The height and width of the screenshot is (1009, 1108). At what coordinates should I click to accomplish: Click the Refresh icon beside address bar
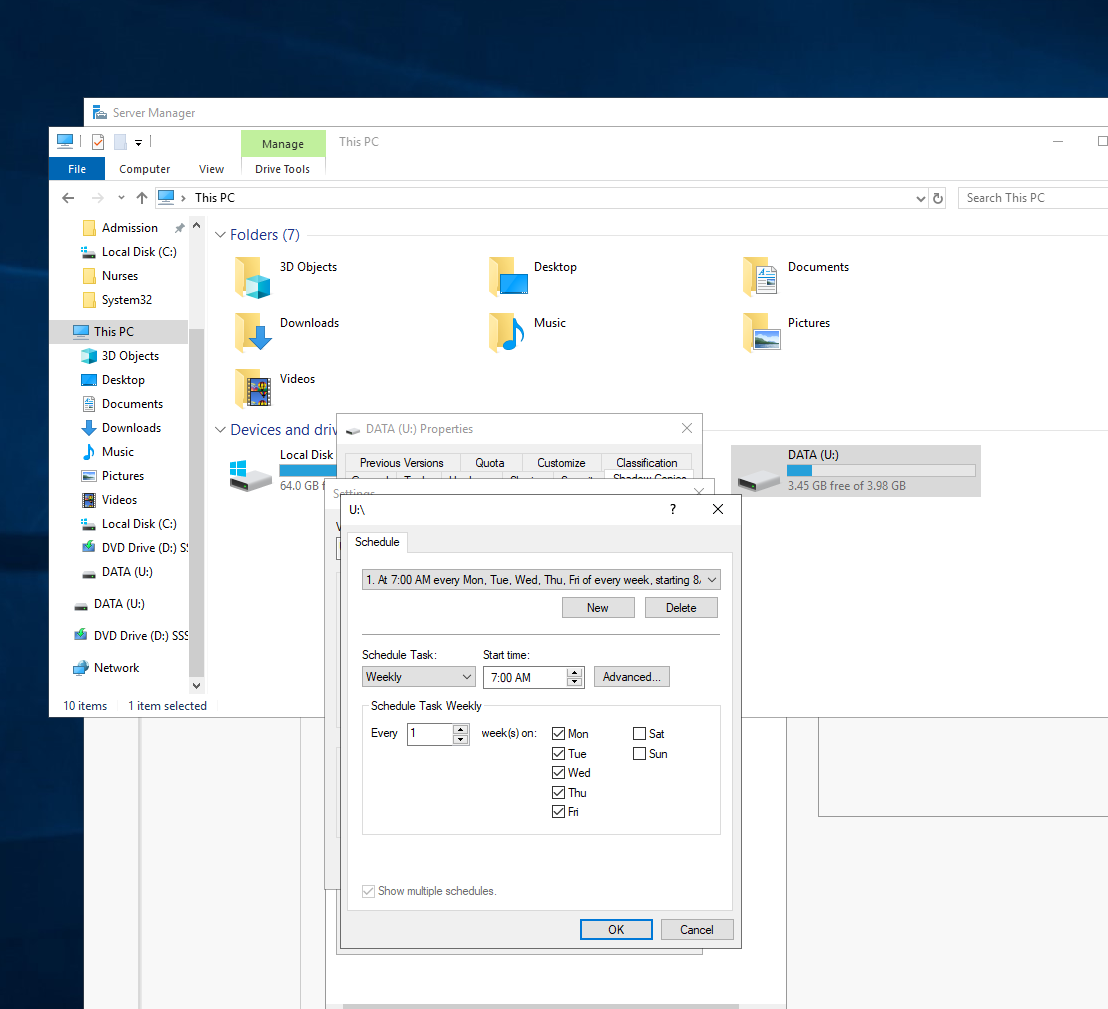[938, 199]
